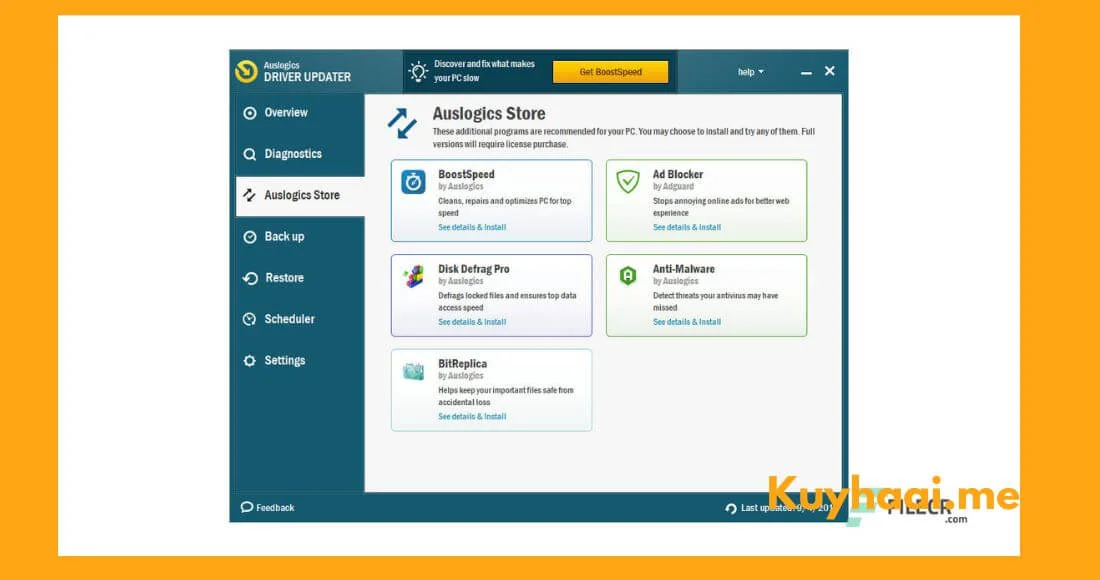Click the BoostSpeed product title
1100x580 pixels.
467,174
